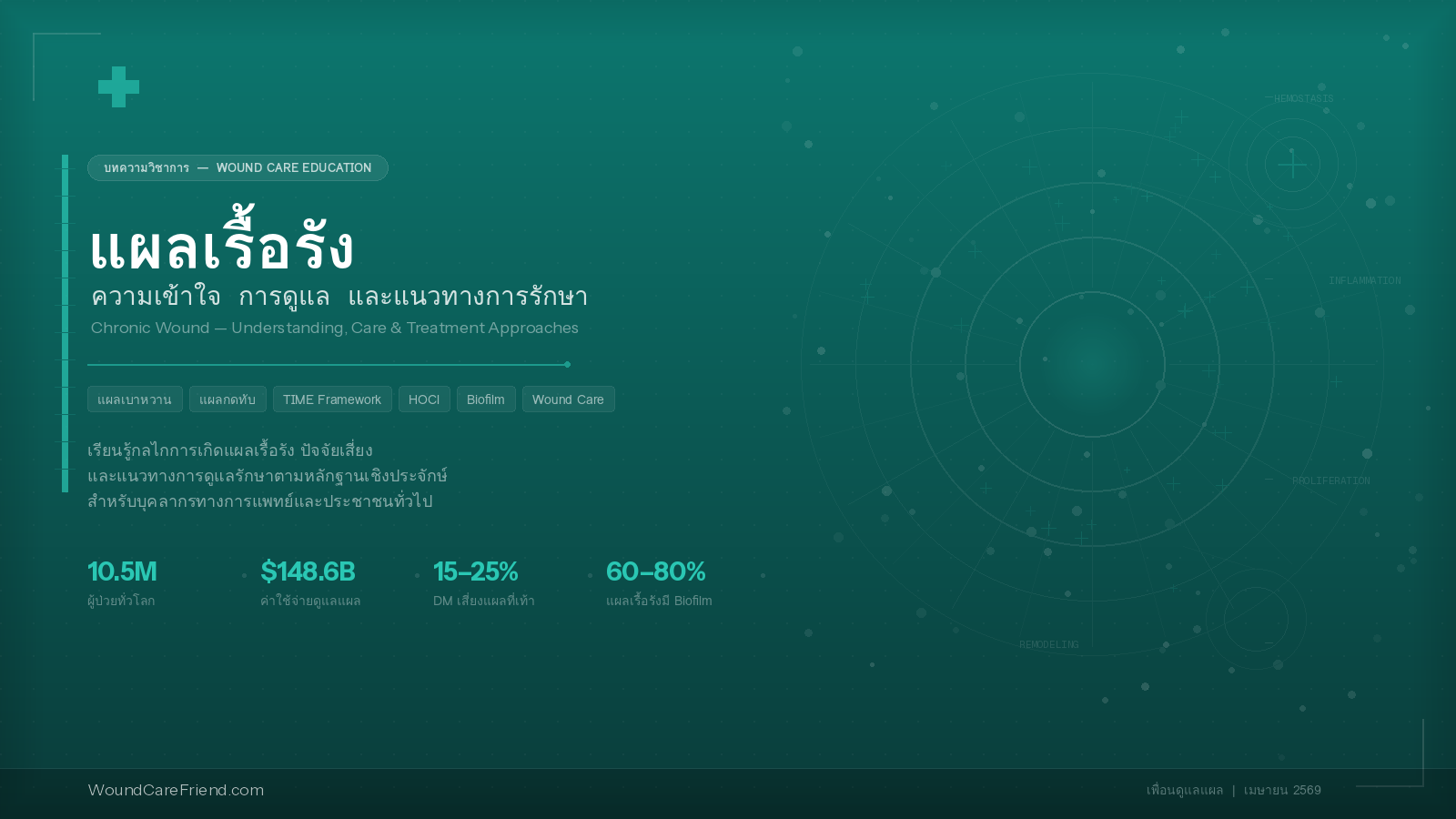This screenshot has height=819, width=1456.
Task: Click the small circle icon above the REMODELING label
Action: point(1256,619)
